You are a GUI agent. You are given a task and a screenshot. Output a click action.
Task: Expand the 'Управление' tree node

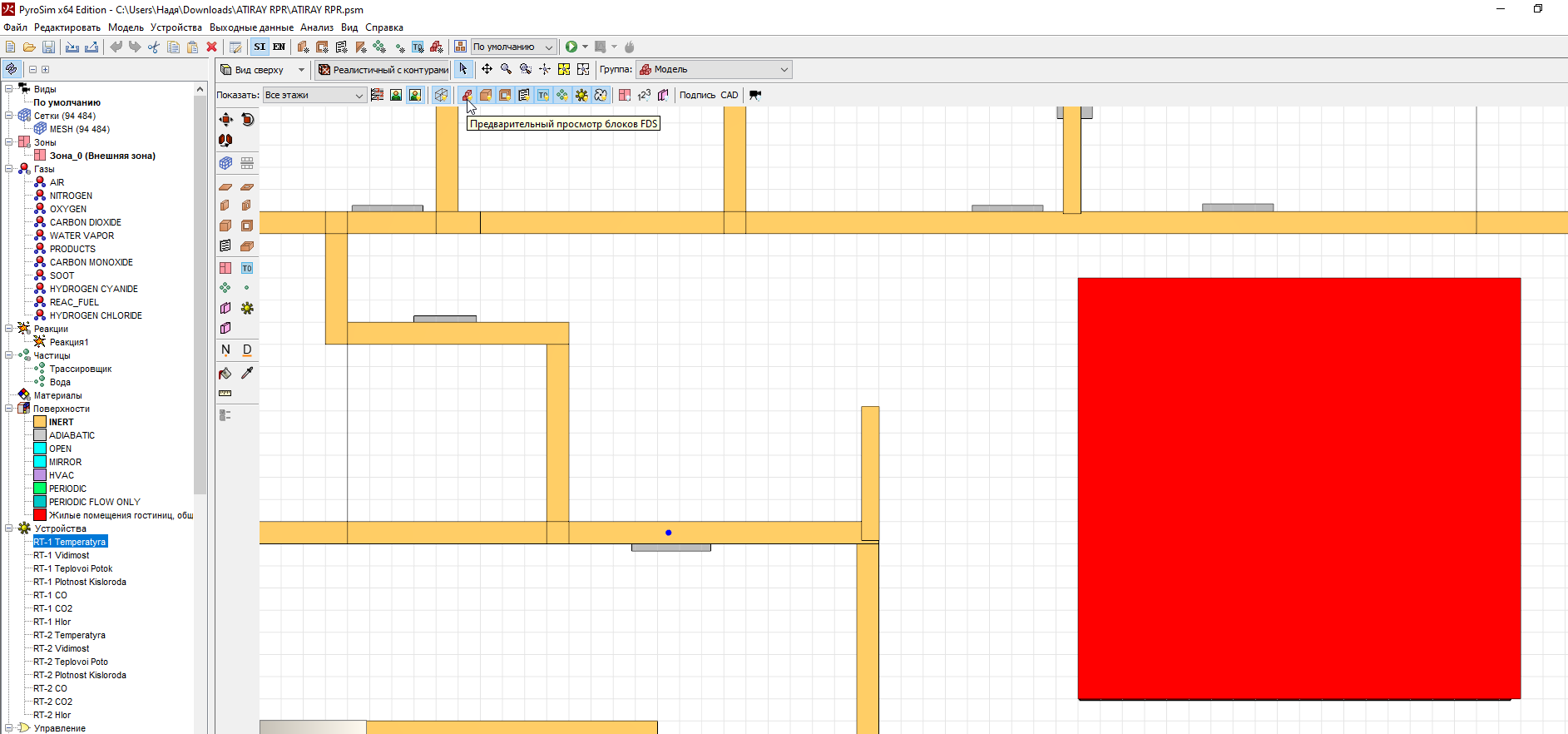click(9, 728)
